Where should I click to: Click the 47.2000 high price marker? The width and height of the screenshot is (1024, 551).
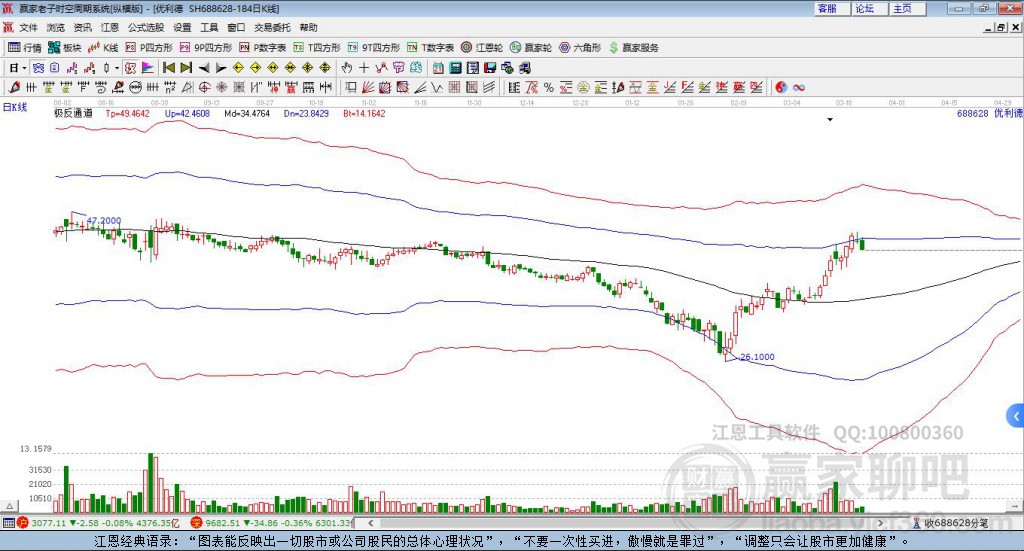coord(104,221)
